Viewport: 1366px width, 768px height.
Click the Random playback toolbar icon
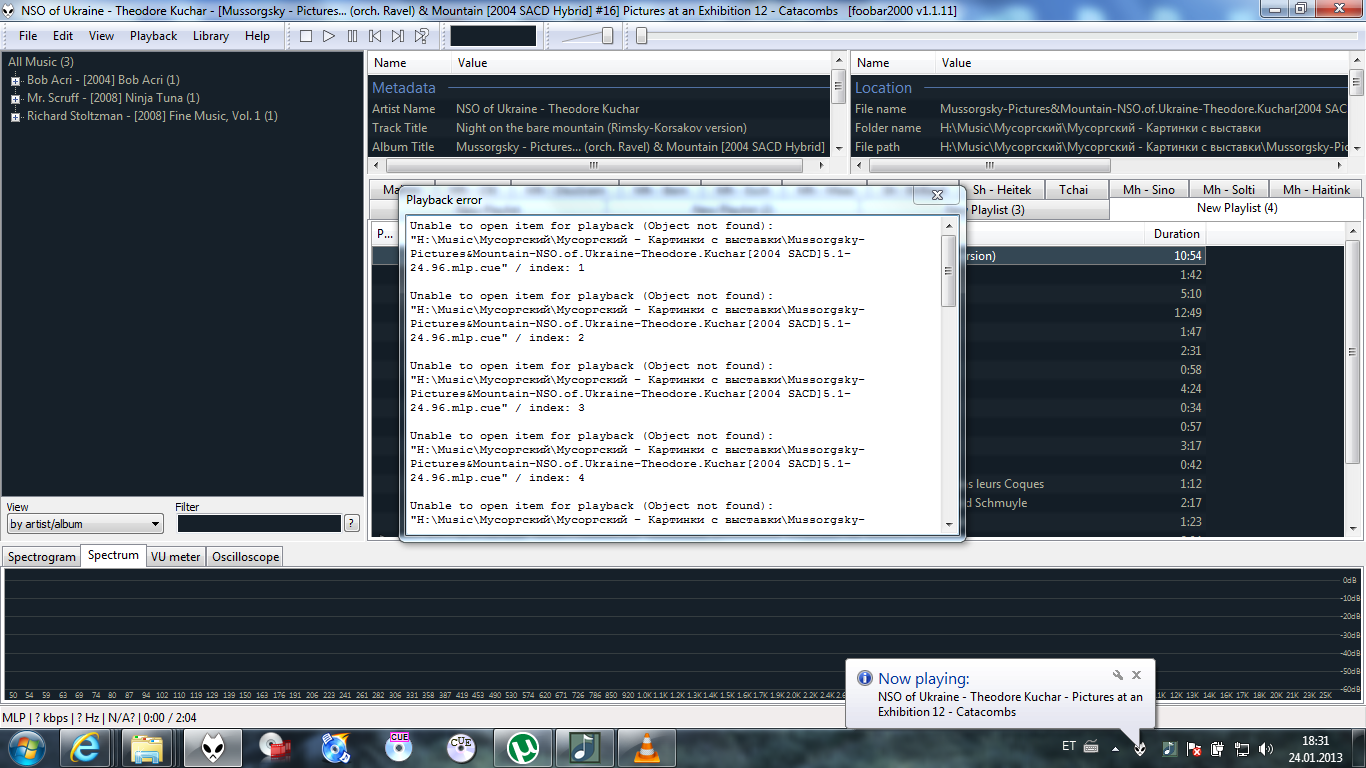(421, 36)
